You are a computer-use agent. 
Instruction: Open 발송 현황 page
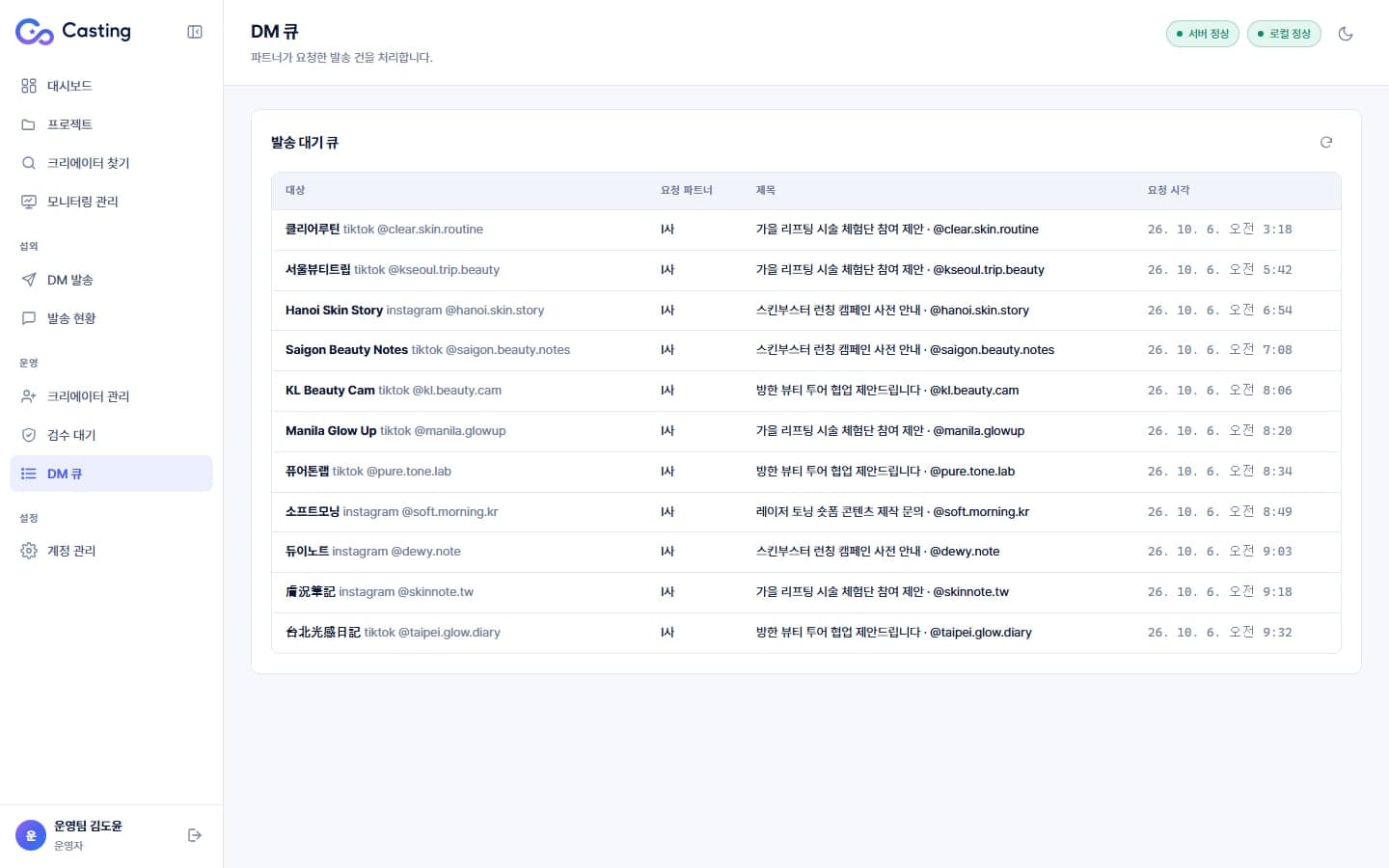[x=111, y=318]
